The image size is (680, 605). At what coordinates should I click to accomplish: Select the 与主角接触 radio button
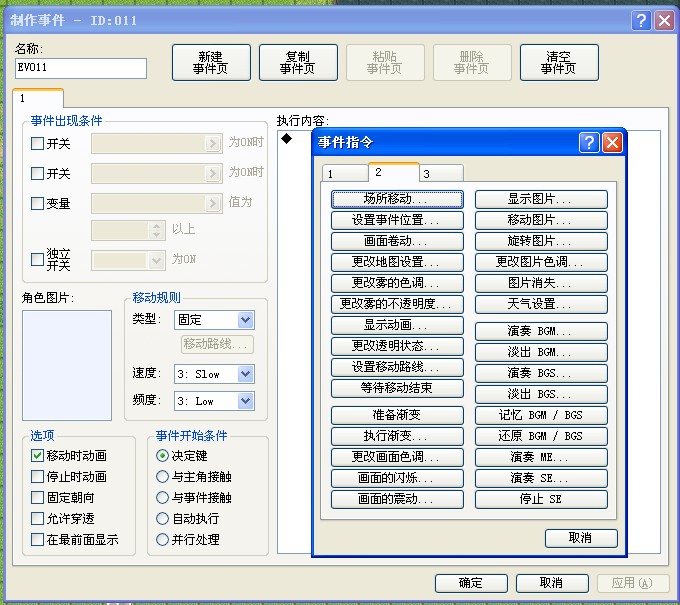click(162, 477)
